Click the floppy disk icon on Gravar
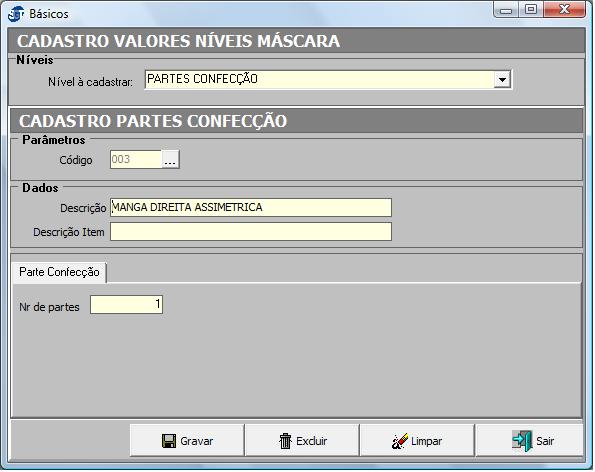 pyautogui.click(x=168, y=441)
